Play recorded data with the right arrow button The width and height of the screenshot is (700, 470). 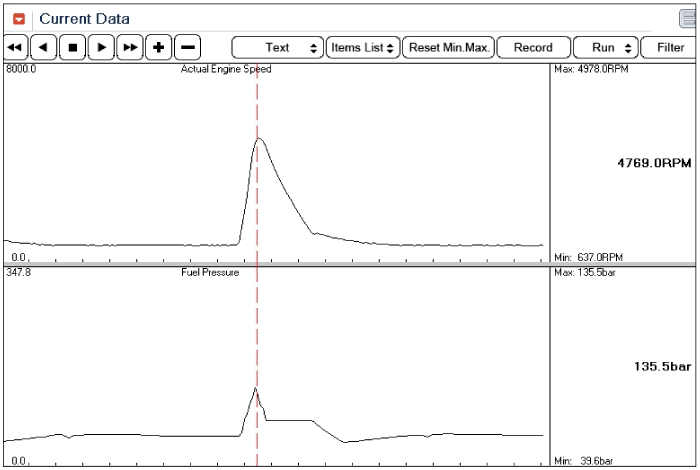101,47
